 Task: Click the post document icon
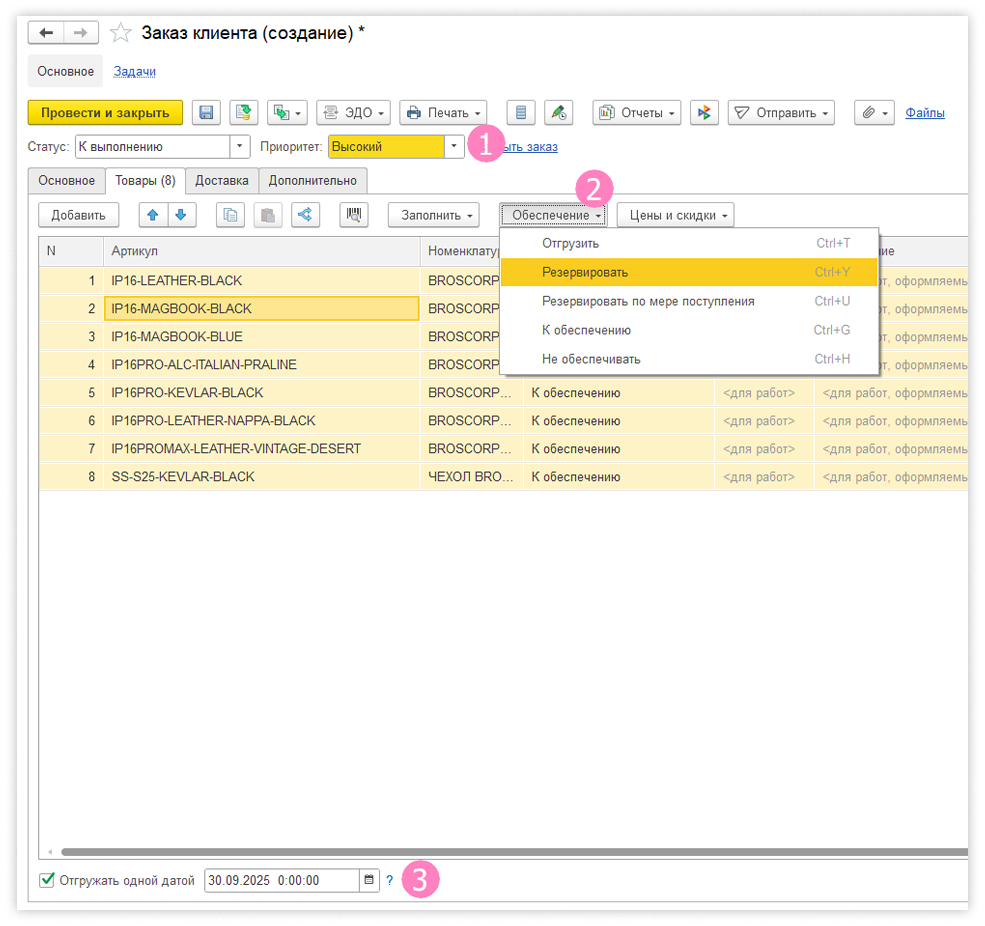tap(243, 113)
